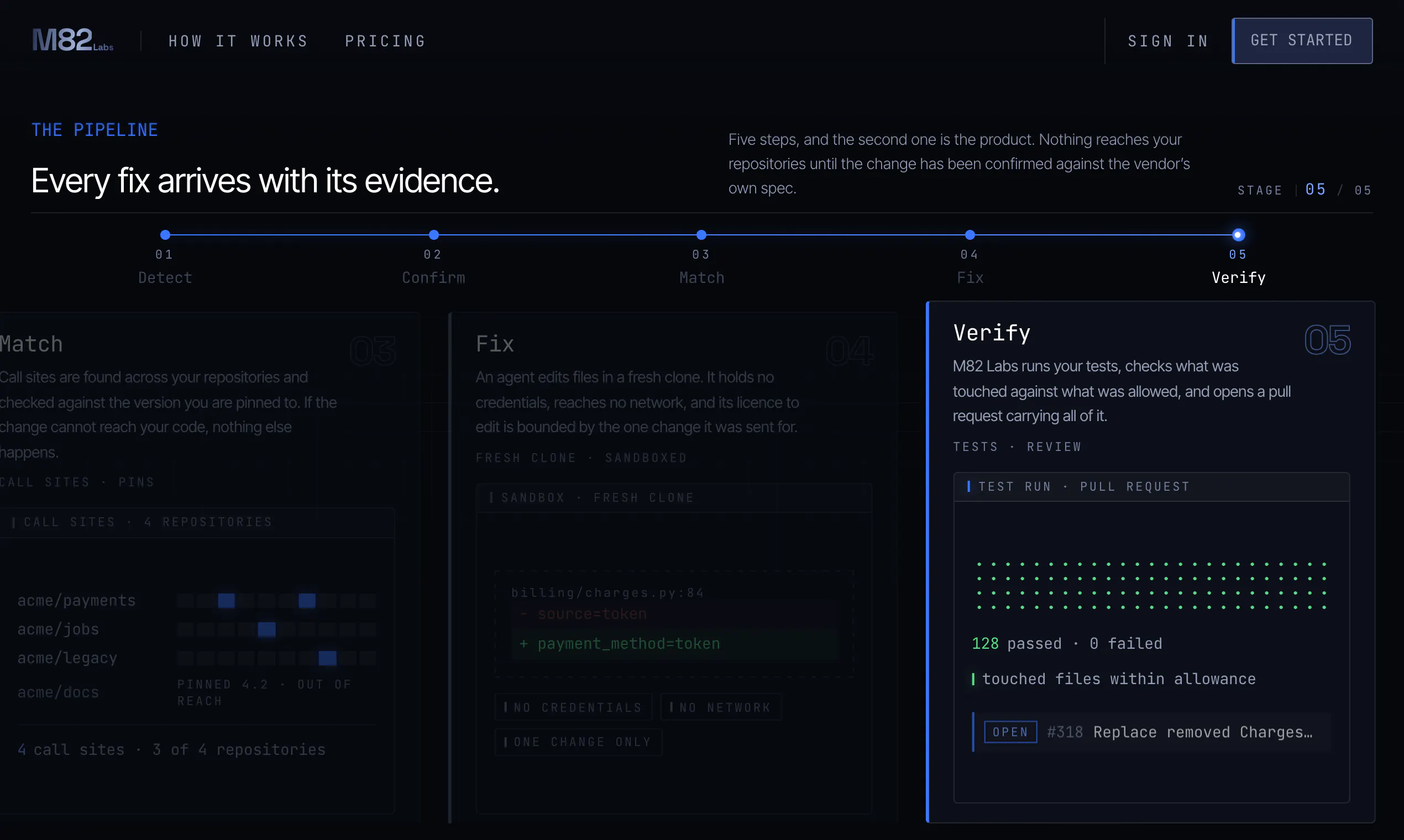1404x840 pixels.
Task: Open the How It Works page
Action: 238,41
